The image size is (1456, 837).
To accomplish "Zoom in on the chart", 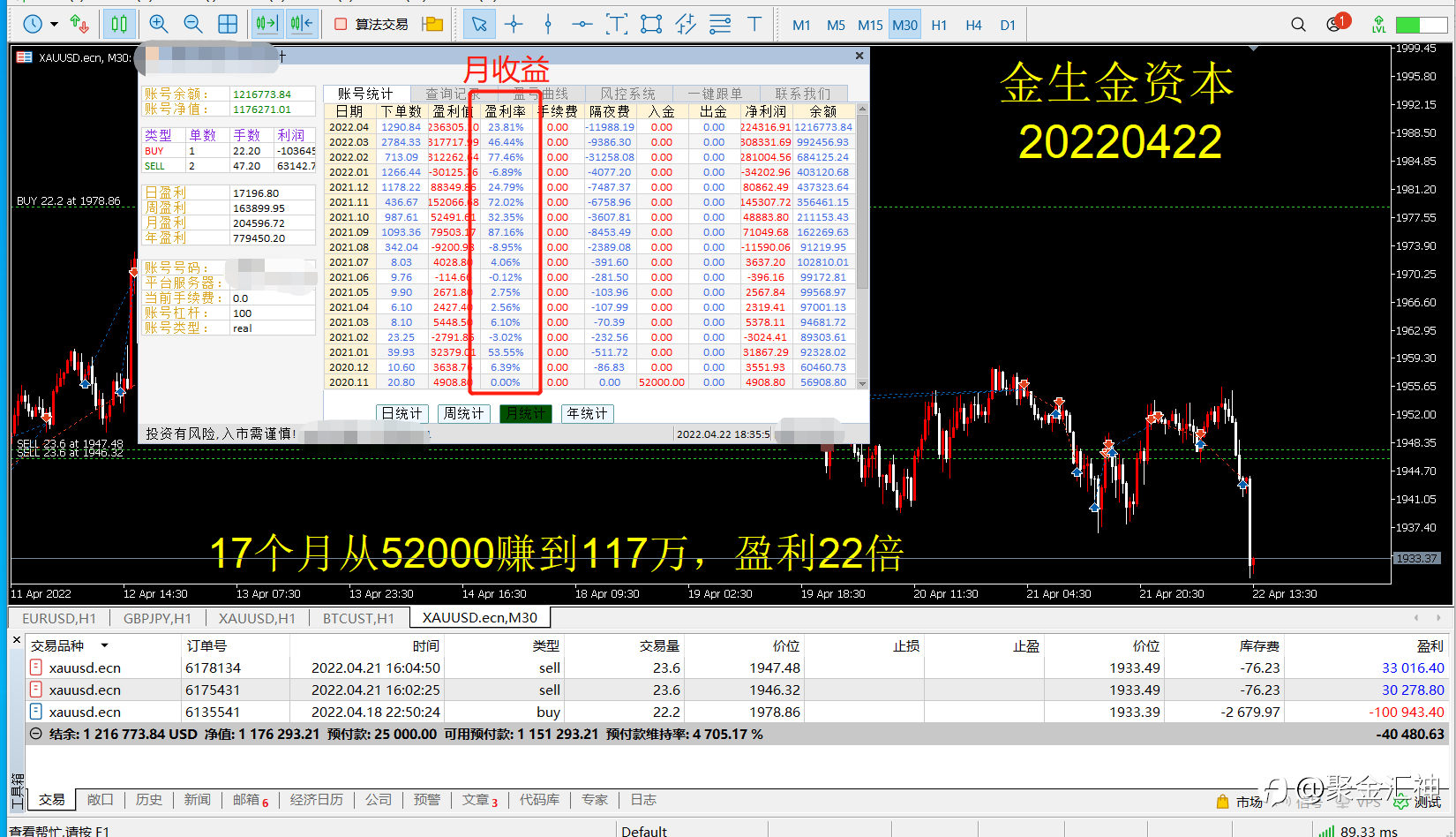I will coord(159,24).
